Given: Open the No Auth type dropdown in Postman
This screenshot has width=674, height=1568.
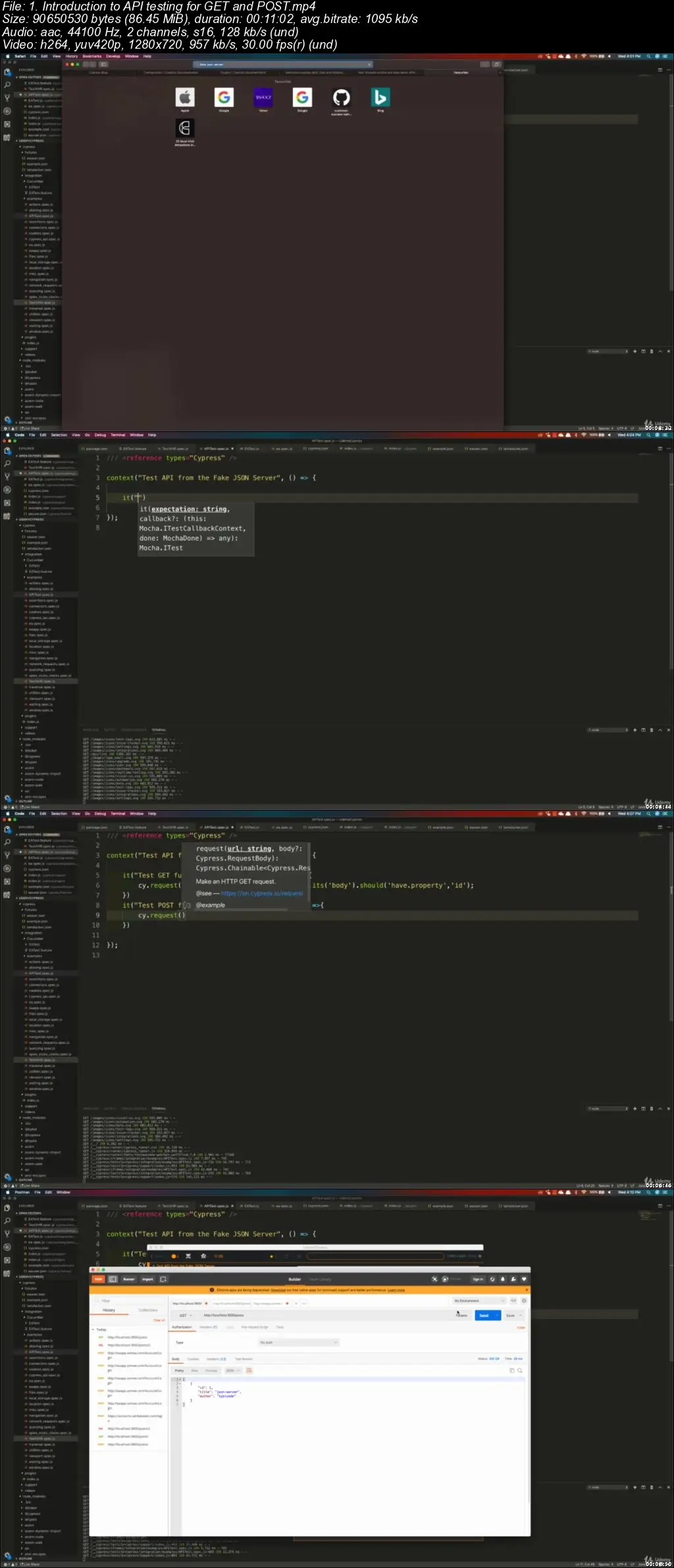Looking at the screenshot, I should pyautogui.click(x=298, y=1342).
